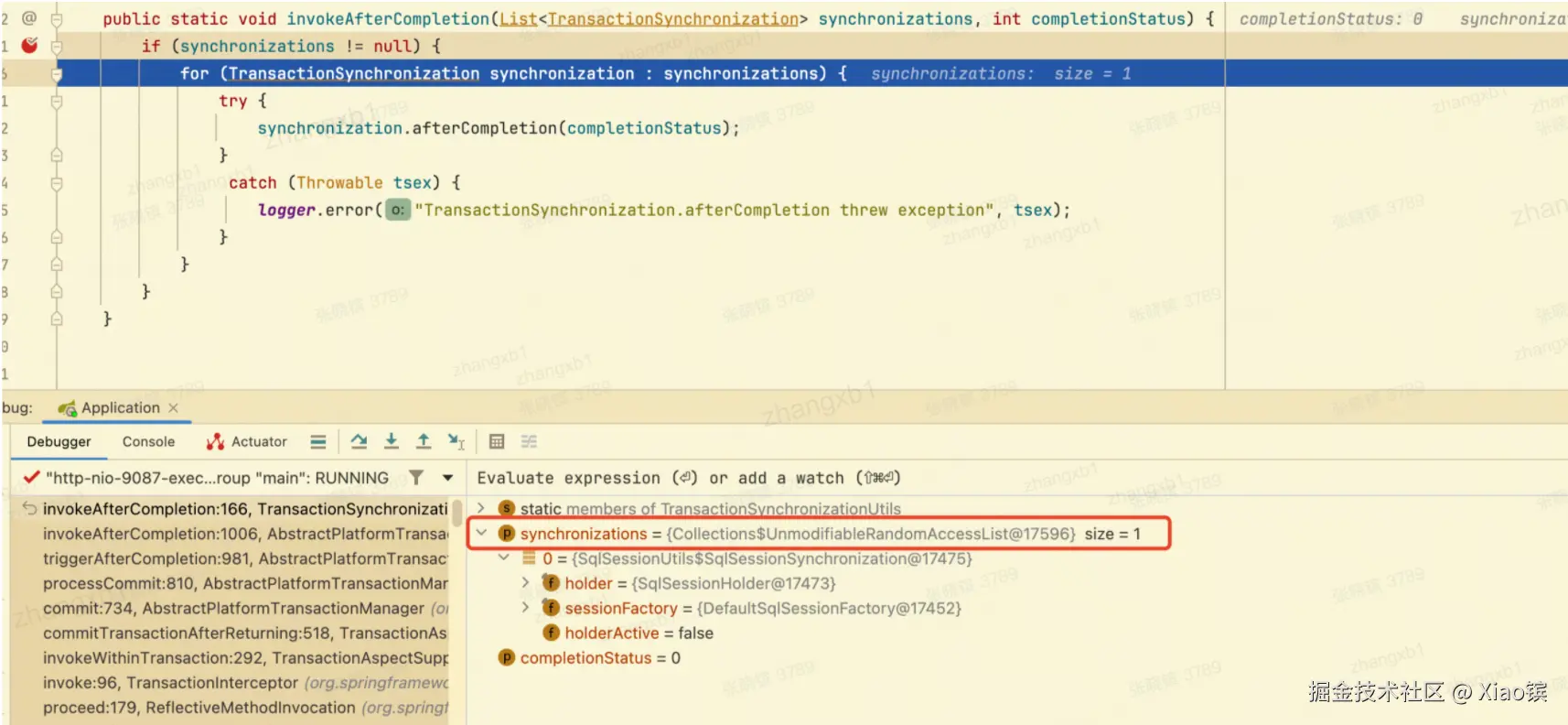The image size is (1568, 725).
Task: Click the Evaluate expression input field
Action: tap(1017, 478)
